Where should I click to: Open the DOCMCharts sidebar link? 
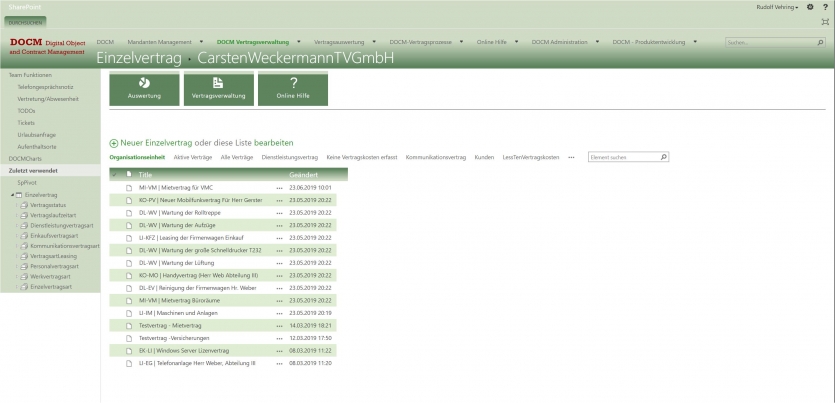point(25,159)
